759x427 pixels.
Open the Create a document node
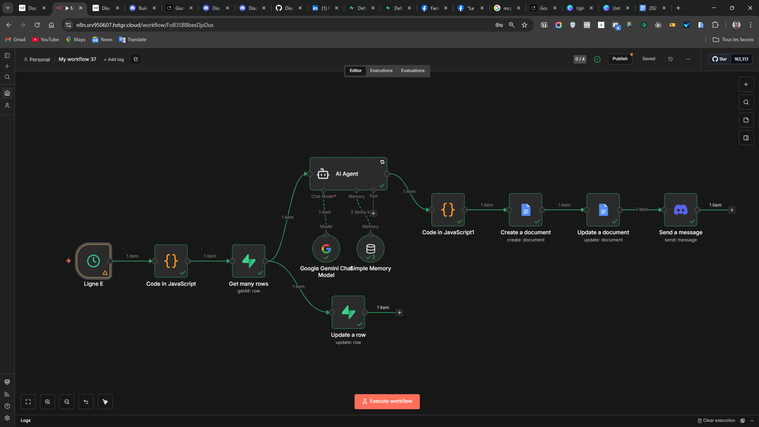525,210
